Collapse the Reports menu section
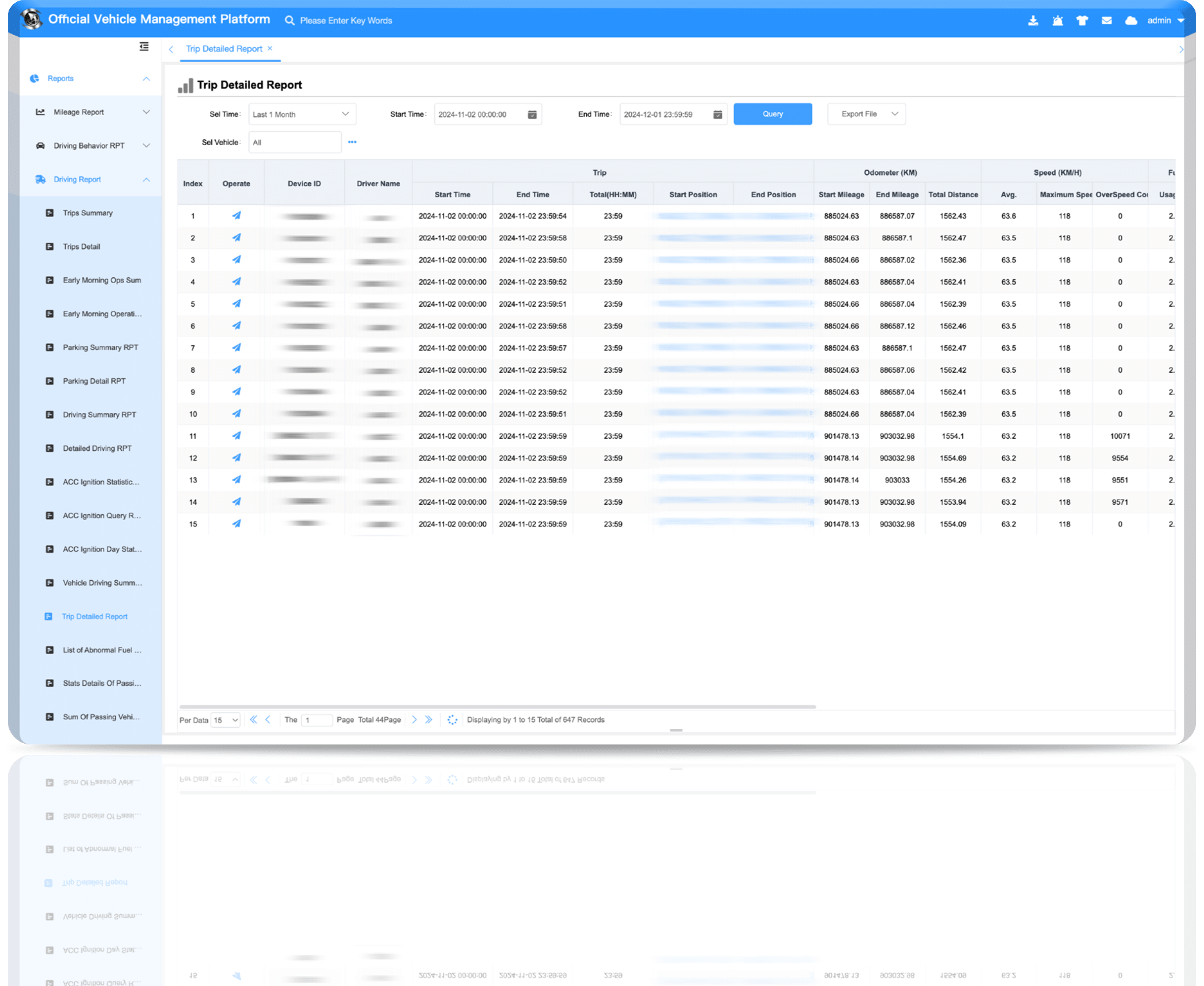1204x986 pixels. click(x=90, y=79)
